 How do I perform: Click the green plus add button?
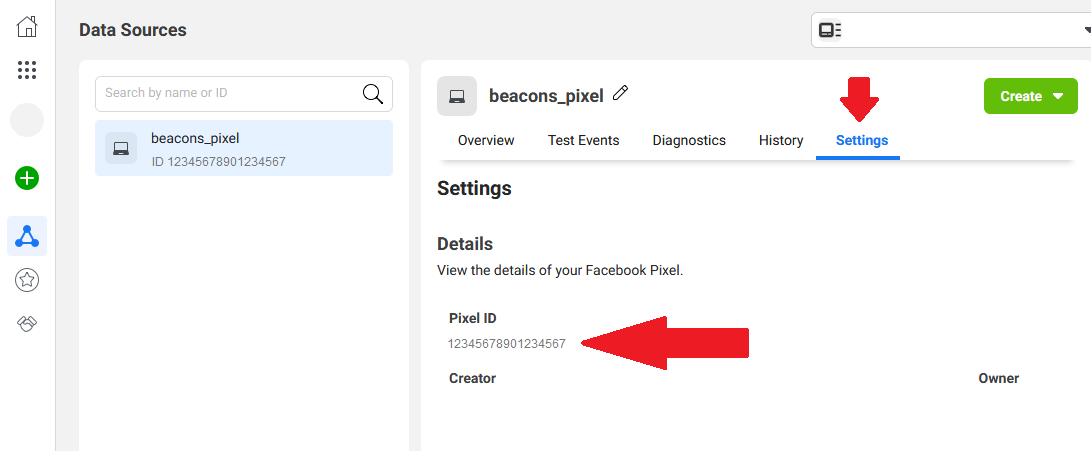point(27,179)
